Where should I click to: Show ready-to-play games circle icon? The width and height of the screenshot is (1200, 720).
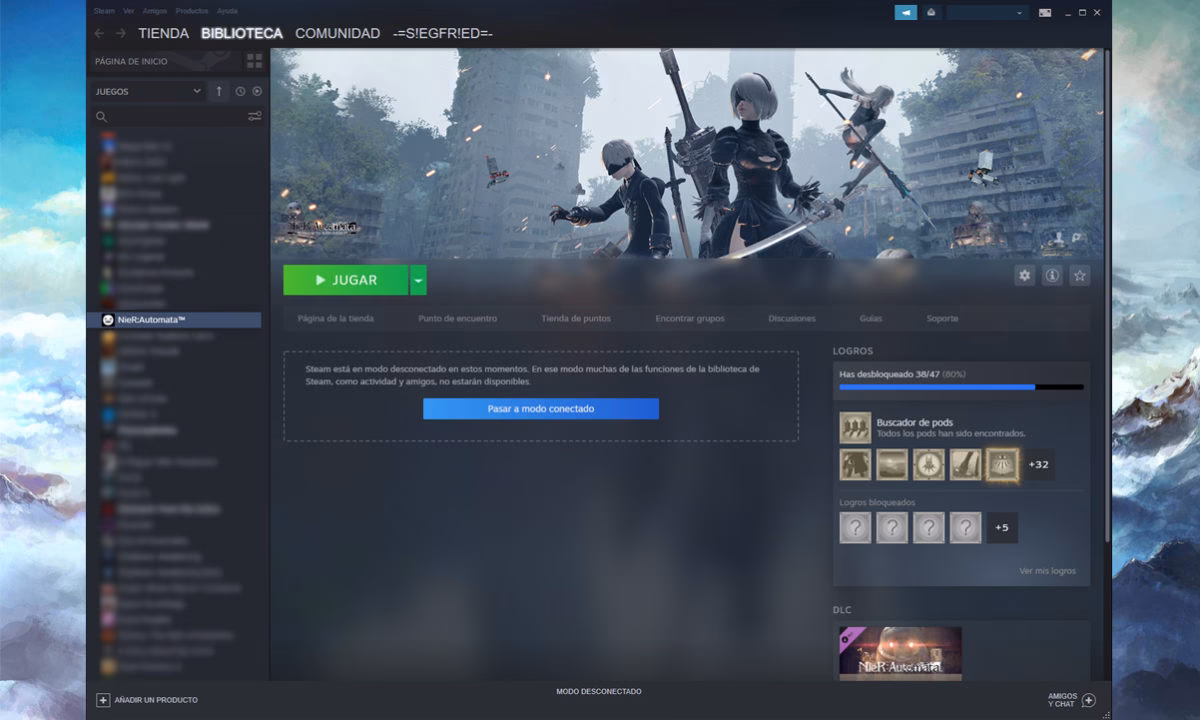[x=257, y=91]
